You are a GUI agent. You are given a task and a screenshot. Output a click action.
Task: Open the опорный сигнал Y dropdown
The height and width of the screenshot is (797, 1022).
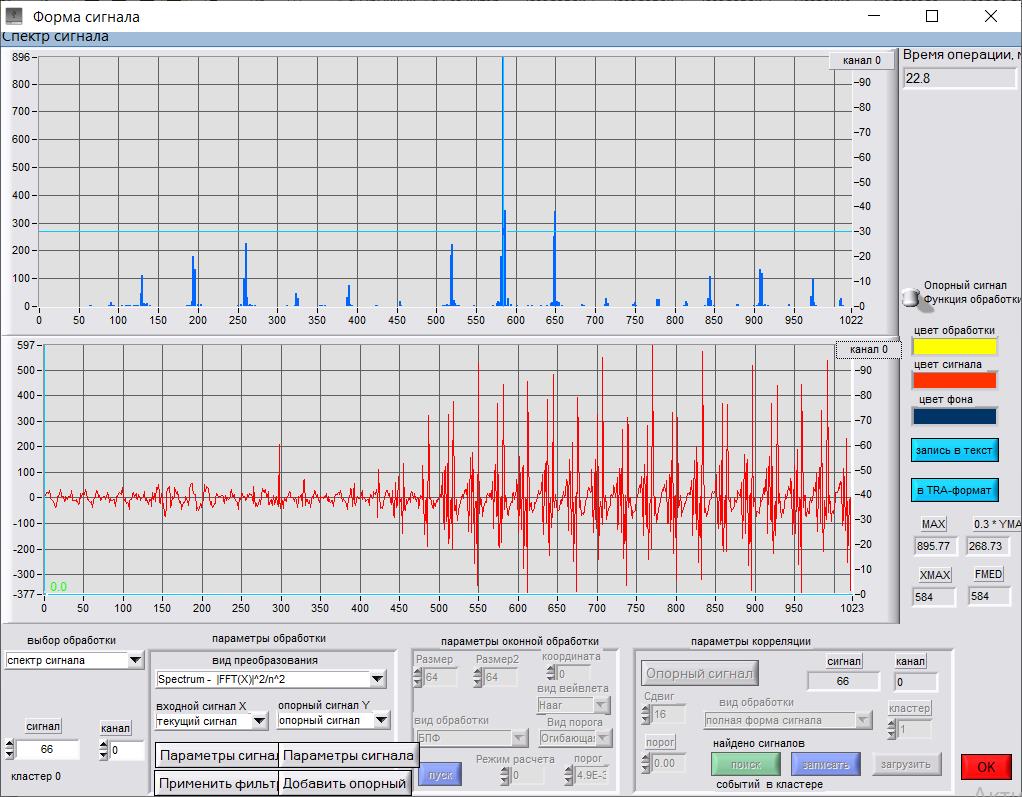pyautogui.click(x=381, y=720)
